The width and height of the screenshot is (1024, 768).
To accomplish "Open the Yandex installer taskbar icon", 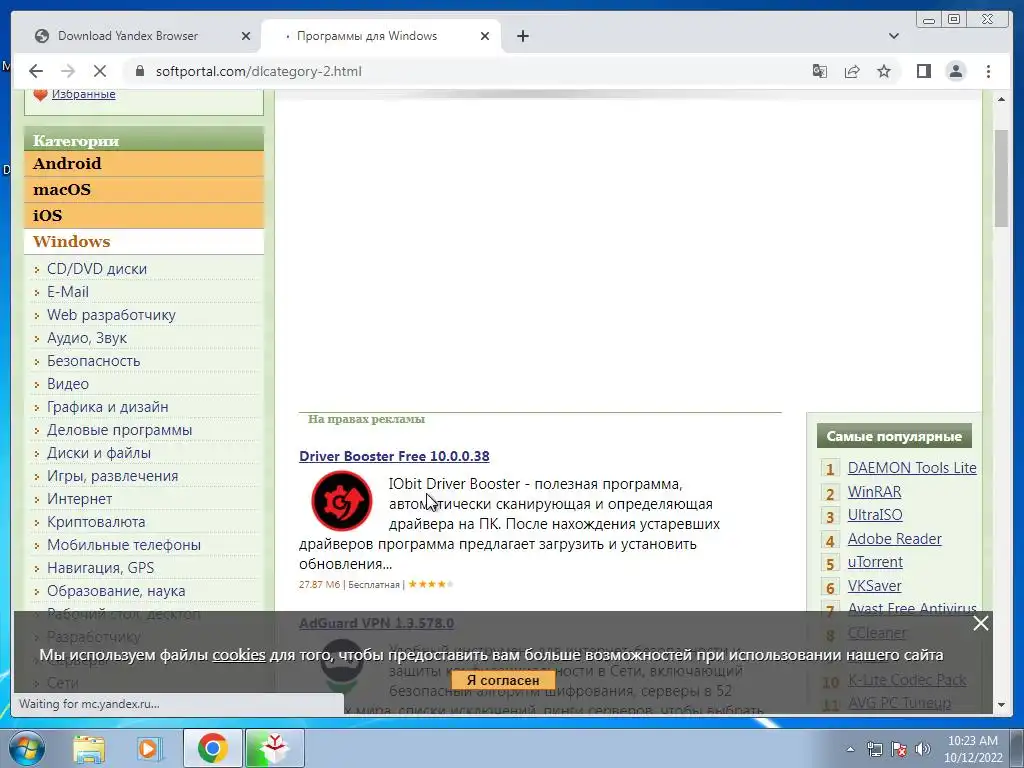I will click(x=274, y=748).
